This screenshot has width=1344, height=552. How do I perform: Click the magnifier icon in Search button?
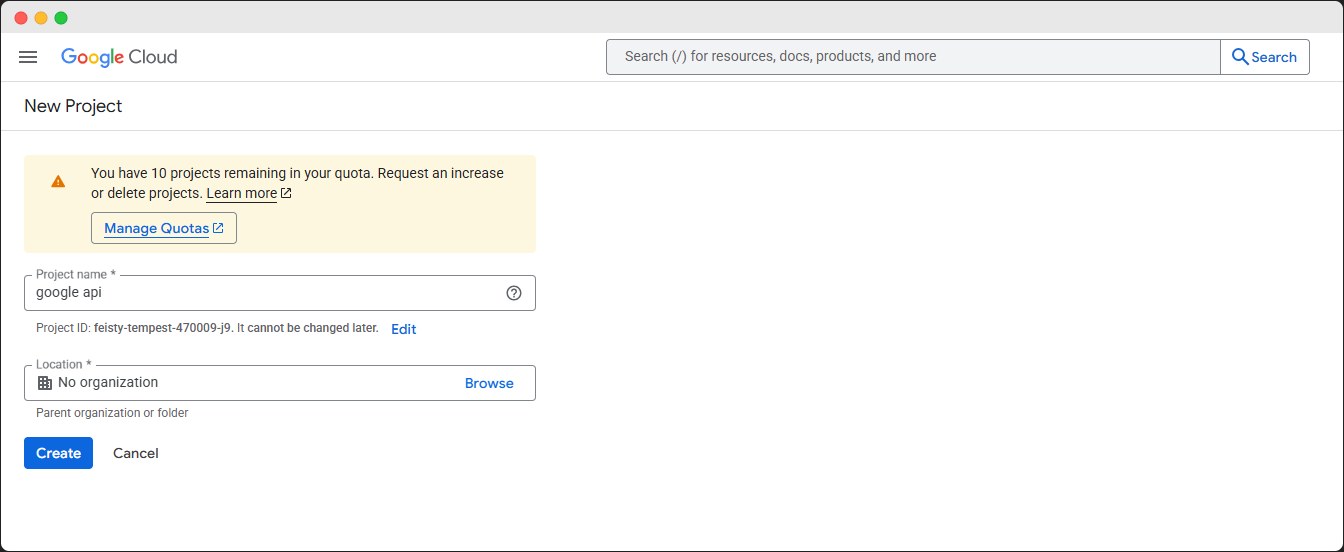[1240, 57]
